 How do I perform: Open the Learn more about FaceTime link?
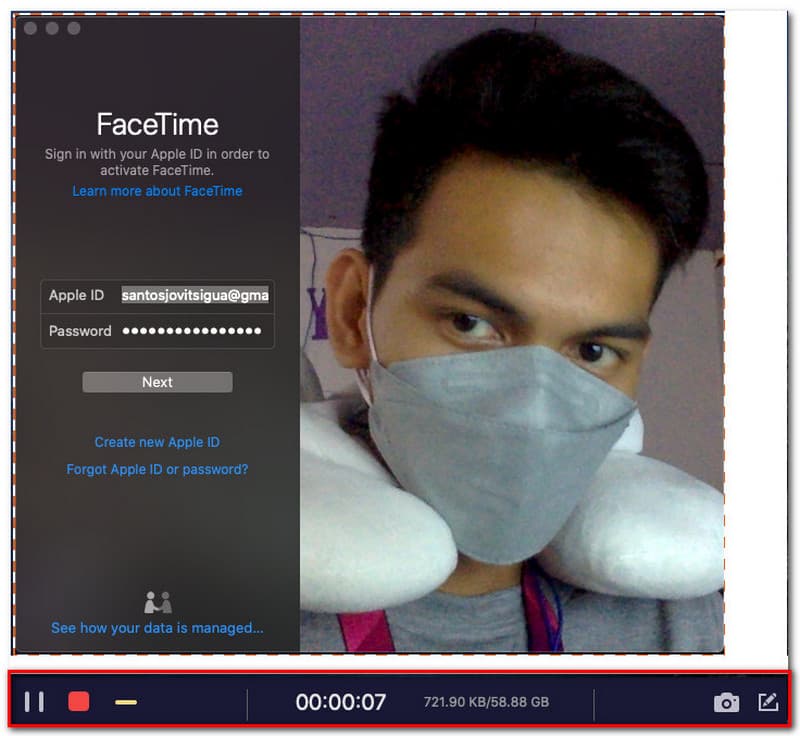click(x=157, y=191)
